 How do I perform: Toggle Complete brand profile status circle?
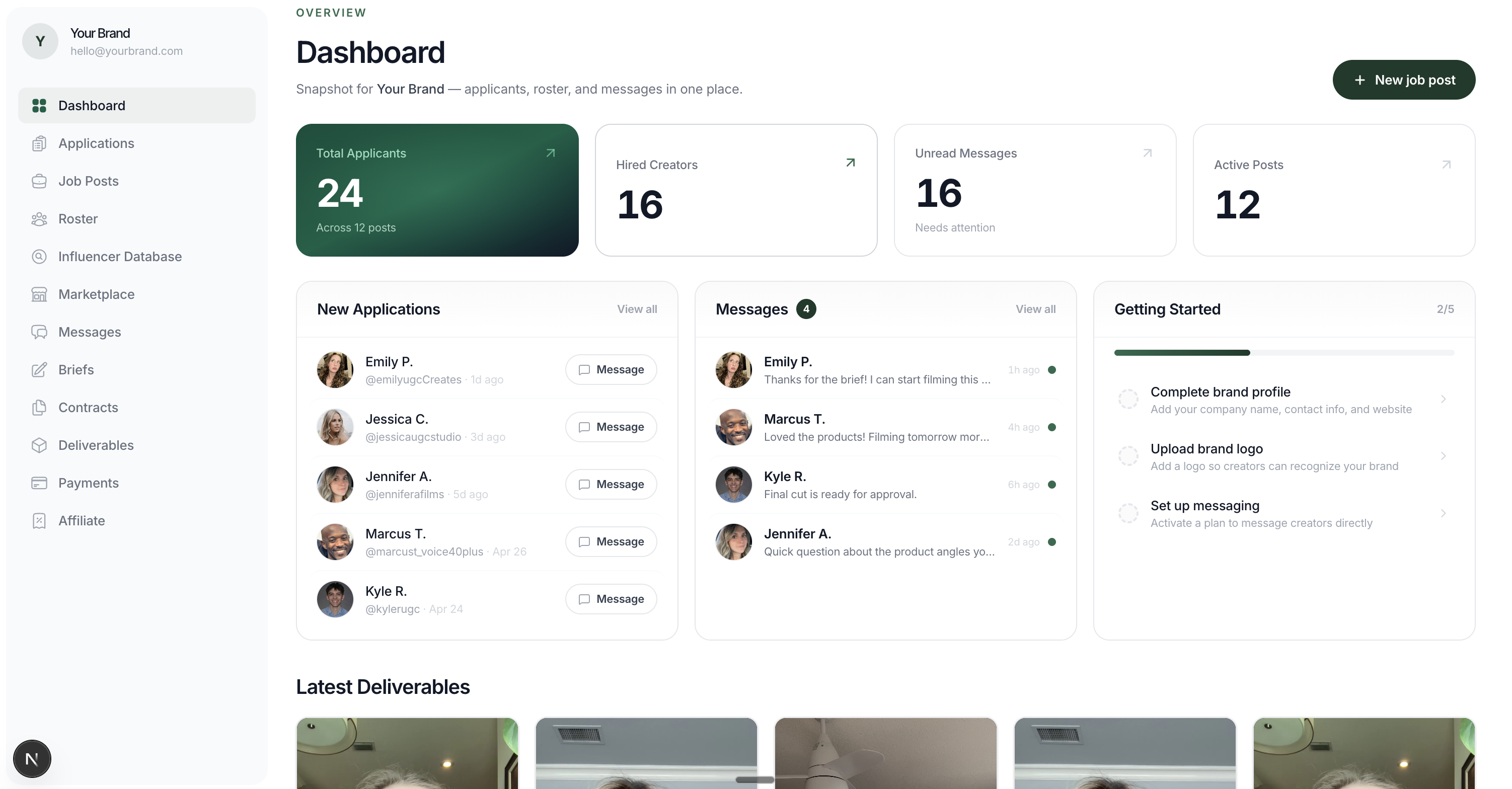(1127, 399)
